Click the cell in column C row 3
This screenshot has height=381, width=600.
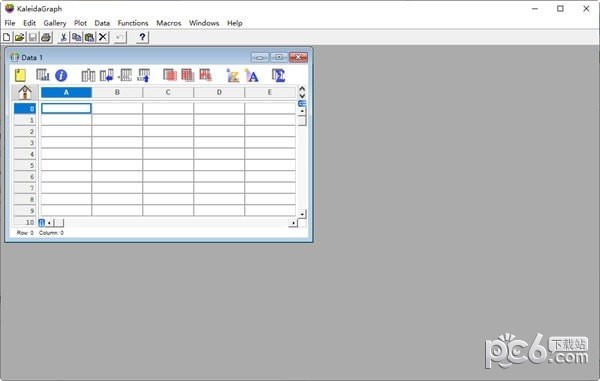[168, 143]
